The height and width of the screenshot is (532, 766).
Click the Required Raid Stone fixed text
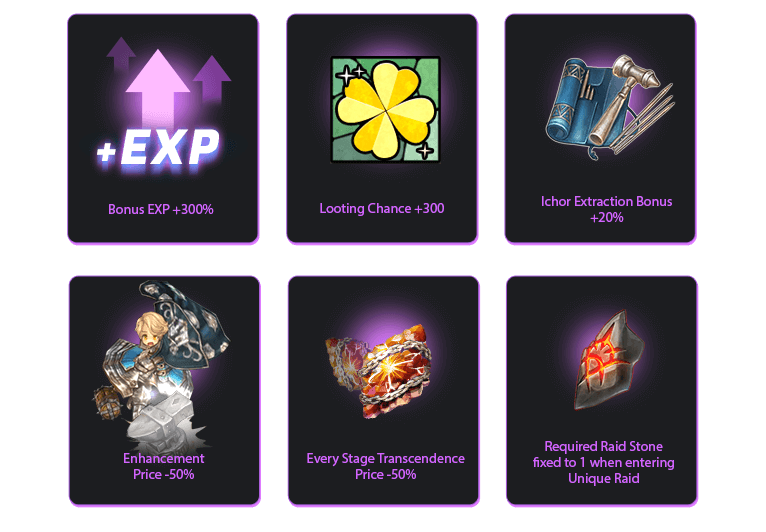click(x=603, y=462)
